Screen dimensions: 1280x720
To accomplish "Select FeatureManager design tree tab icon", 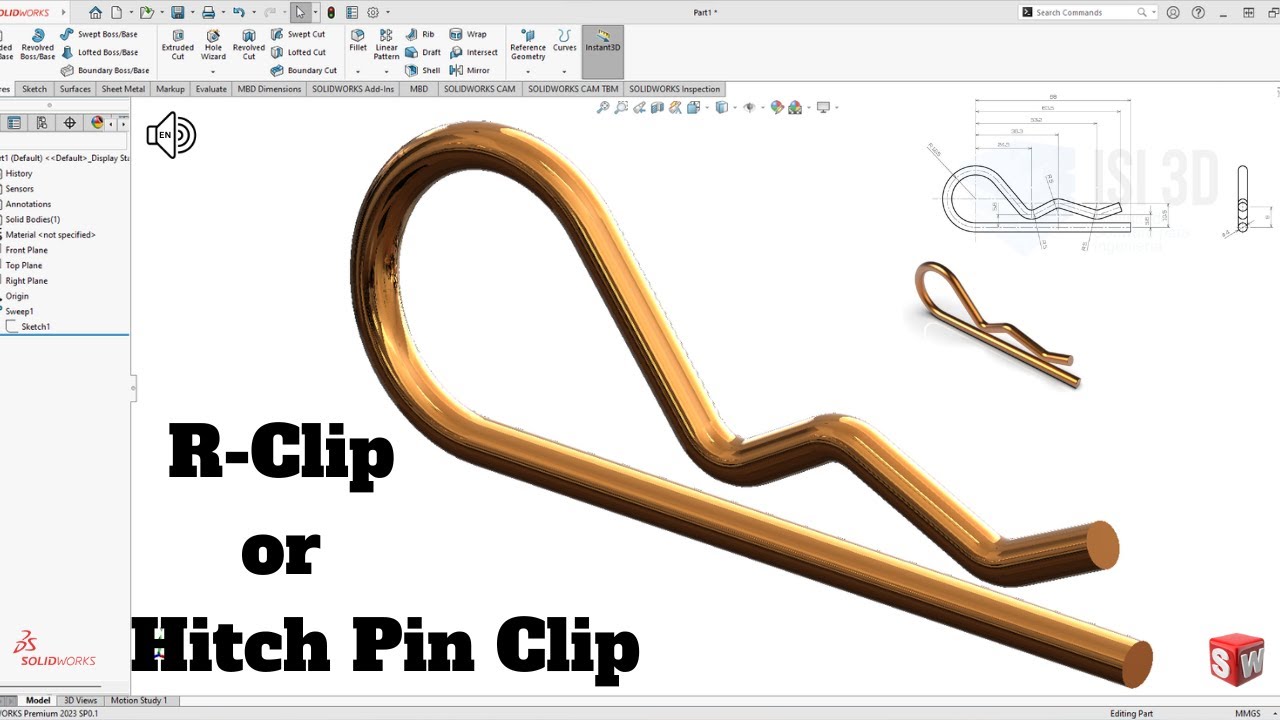I will pyautogui.click(x=14, y=123).
